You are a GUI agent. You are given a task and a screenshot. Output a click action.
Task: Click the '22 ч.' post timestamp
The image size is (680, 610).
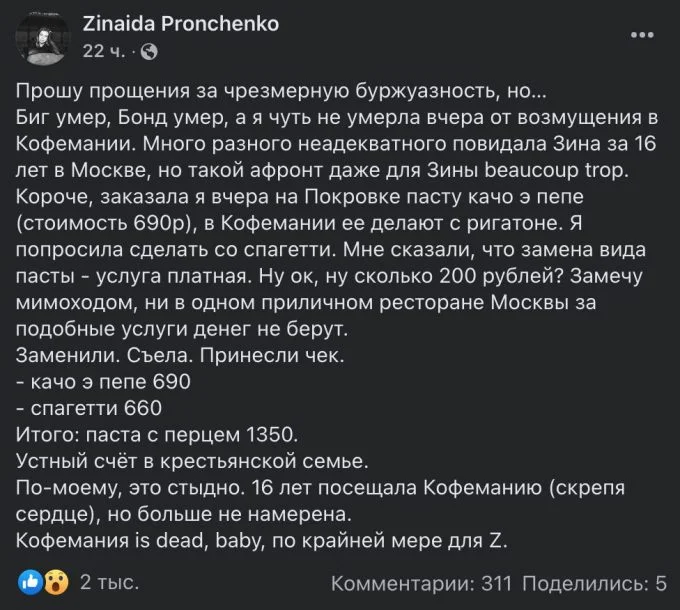pos(104,52)
